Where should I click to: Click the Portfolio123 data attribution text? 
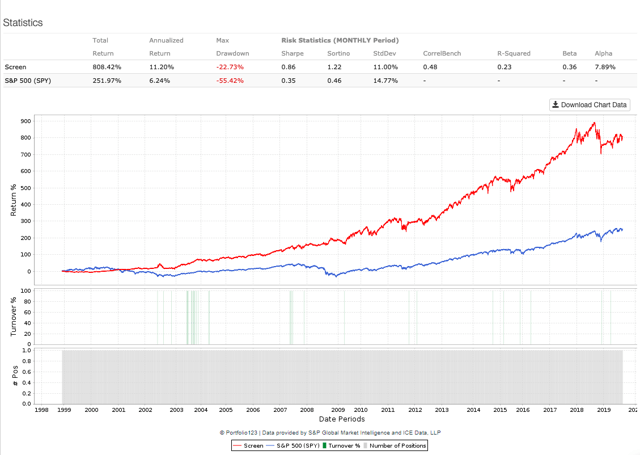coord(330,433)
